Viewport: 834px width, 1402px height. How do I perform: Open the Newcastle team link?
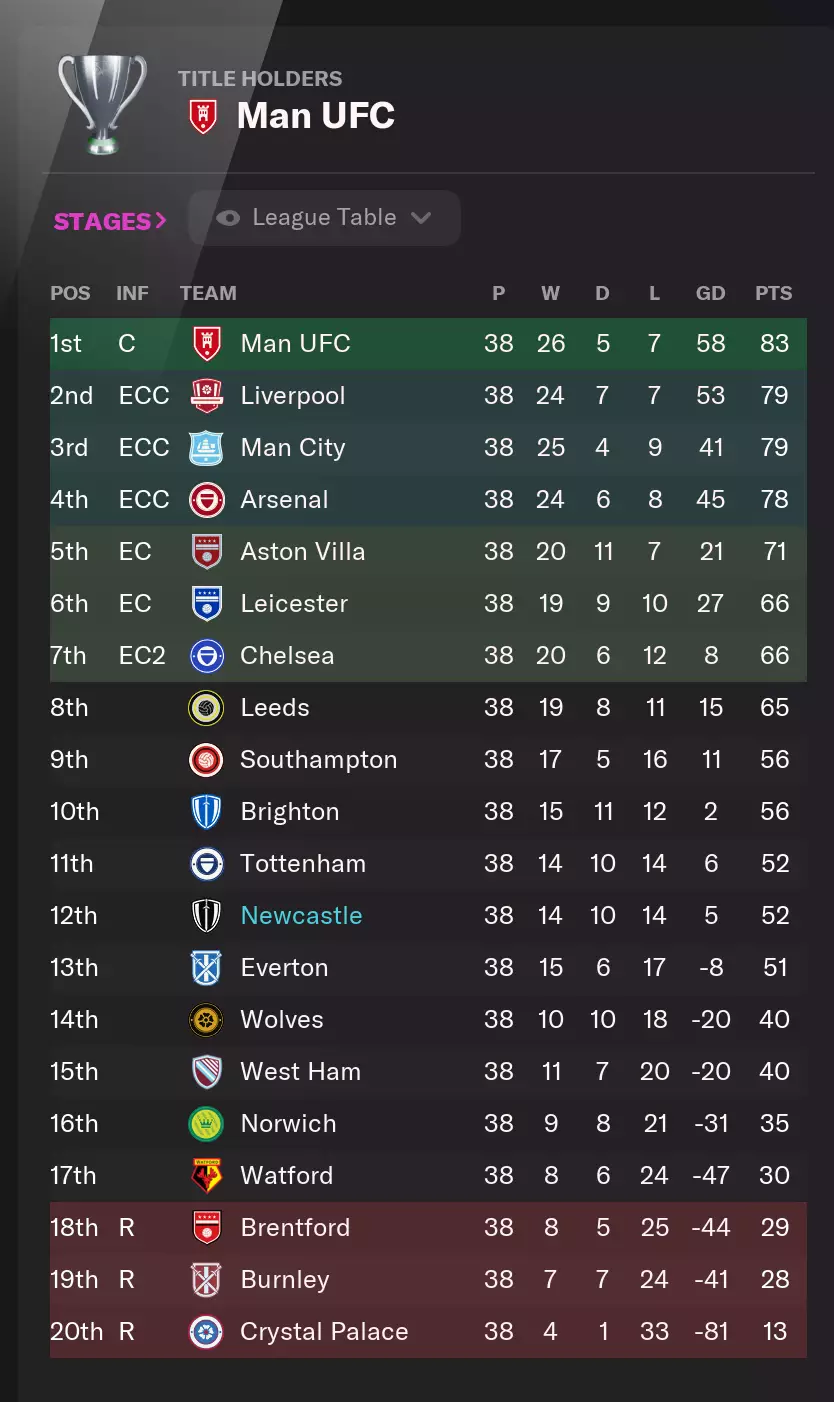301,916
